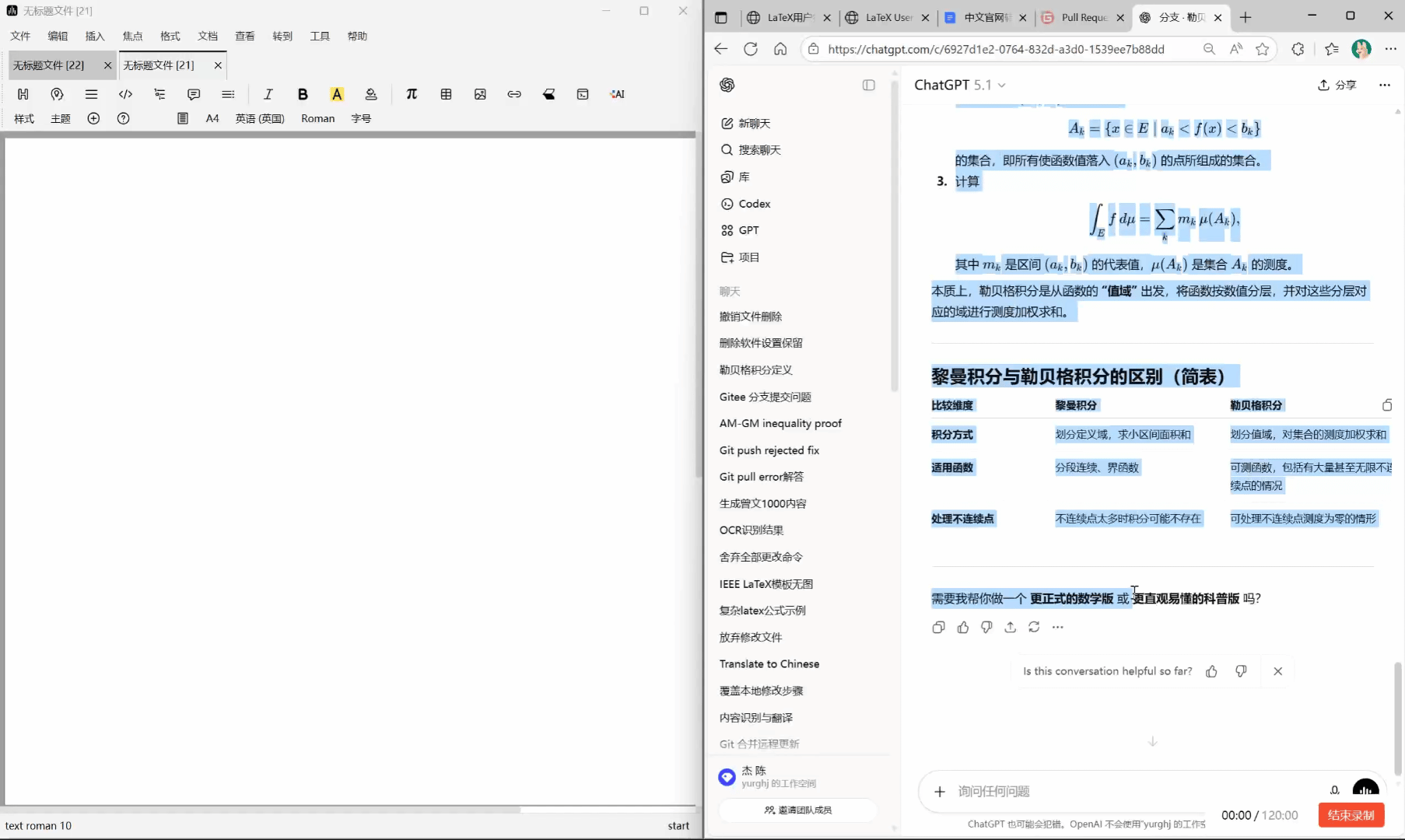Copy the ChatGPT response with the copy icon
Image resolution: width=1405 pixels, height=840 pixels.
pos(938,627)
